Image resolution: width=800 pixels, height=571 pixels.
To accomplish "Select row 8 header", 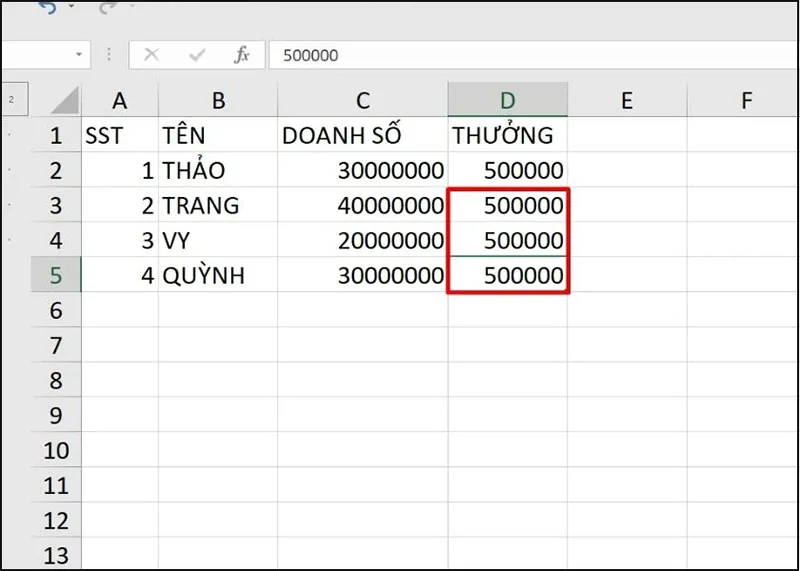I will (x=56, y=380).
